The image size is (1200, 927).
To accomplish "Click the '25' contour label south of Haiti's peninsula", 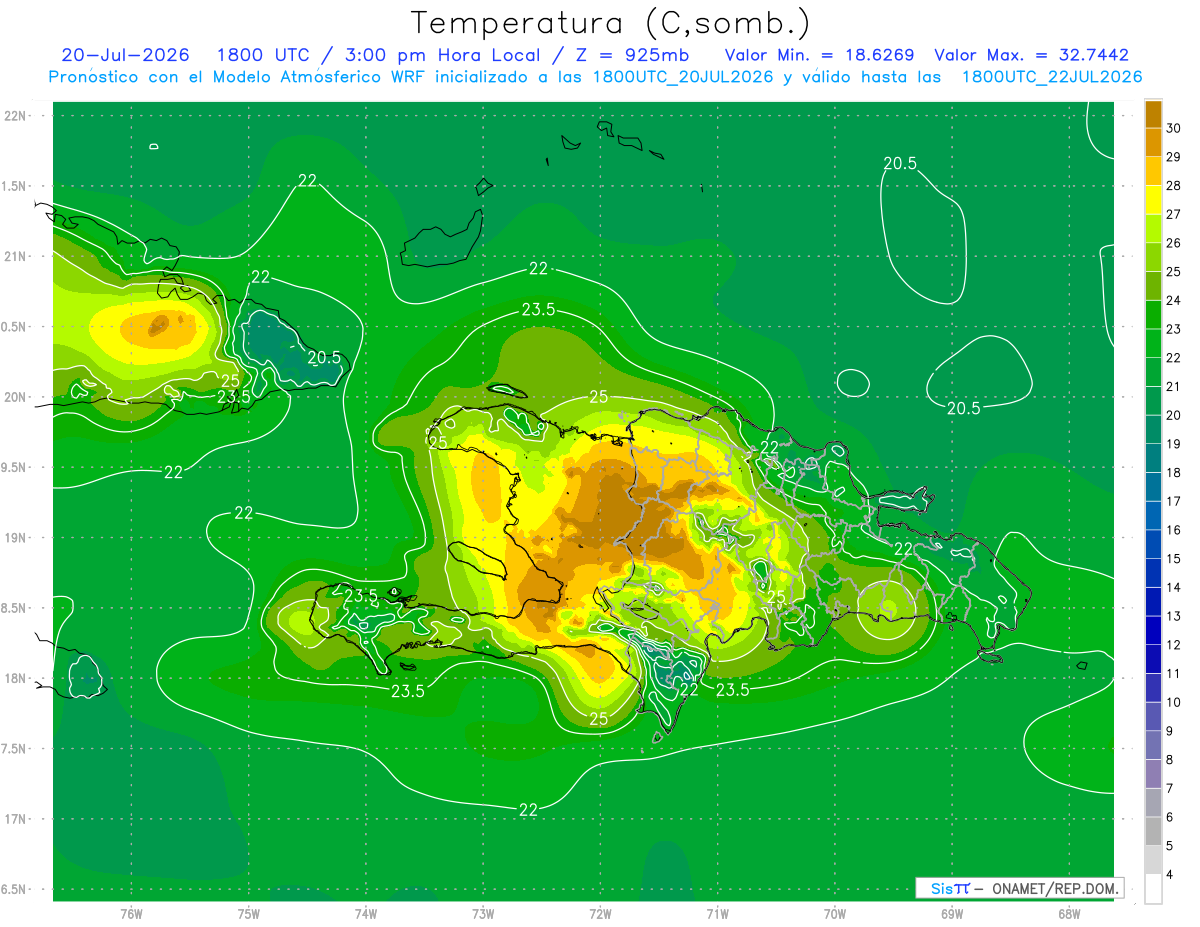I will click(598, 718).
